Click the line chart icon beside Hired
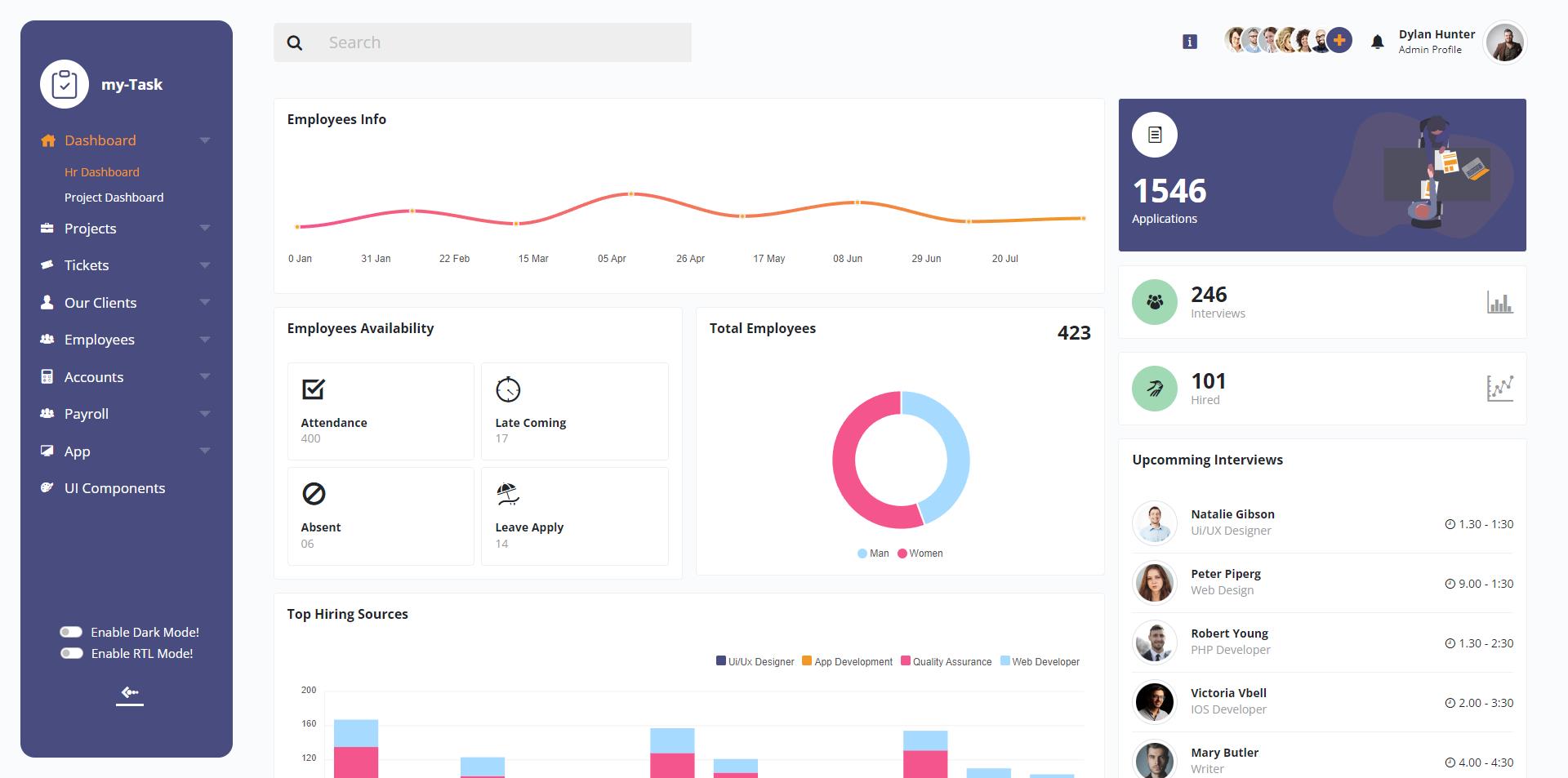The image size is (1568, 778). click(x=1500, y=389)
